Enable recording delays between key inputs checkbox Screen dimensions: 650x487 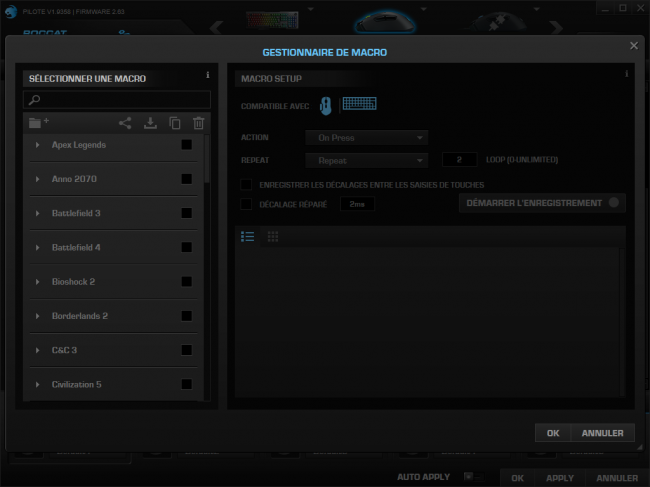pyautogui.click(x=246, y=184)
